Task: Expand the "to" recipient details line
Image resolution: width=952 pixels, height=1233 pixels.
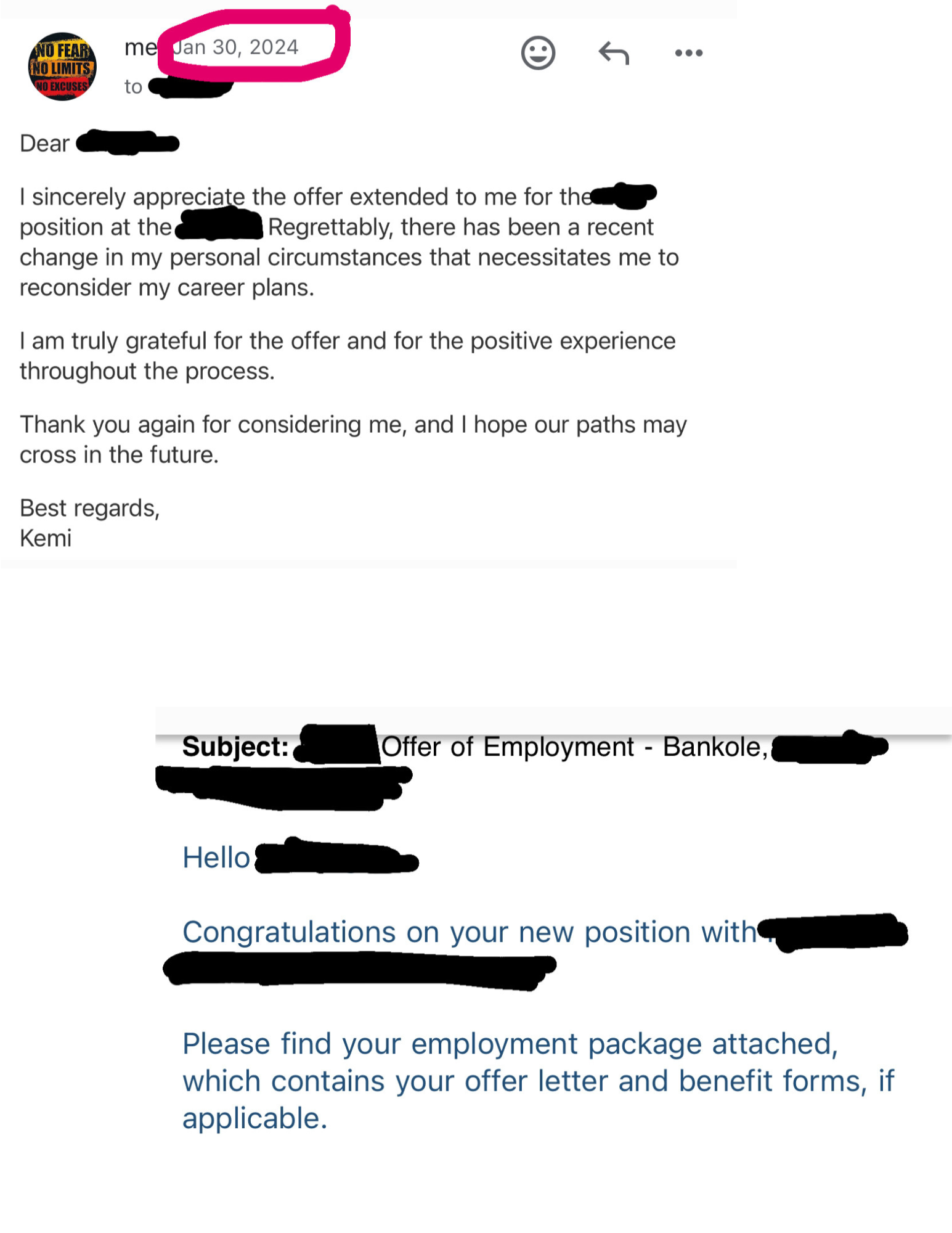Action: pos(134,87)
